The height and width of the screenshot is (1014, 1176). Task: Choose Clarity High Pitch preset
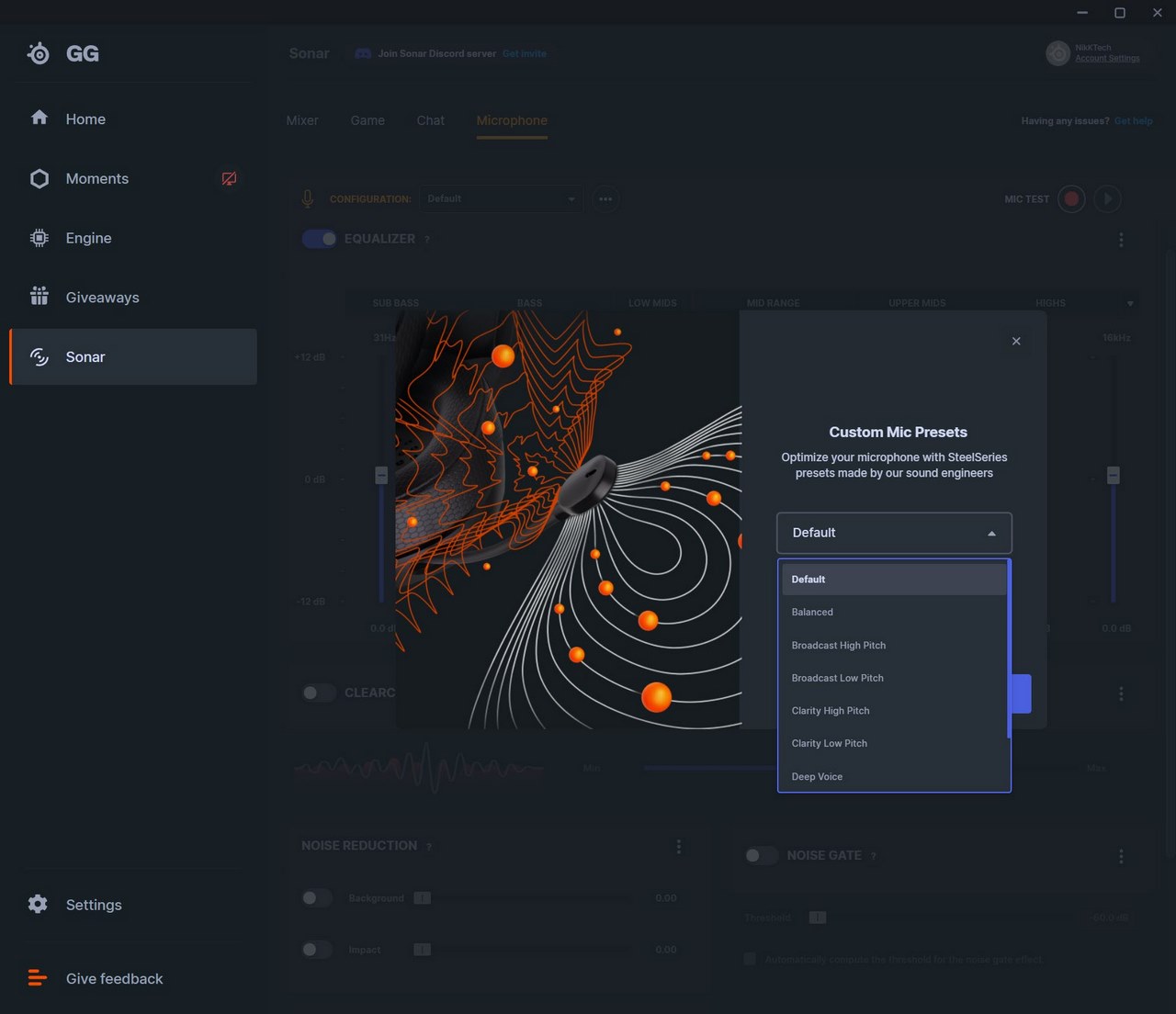point(894,711)
